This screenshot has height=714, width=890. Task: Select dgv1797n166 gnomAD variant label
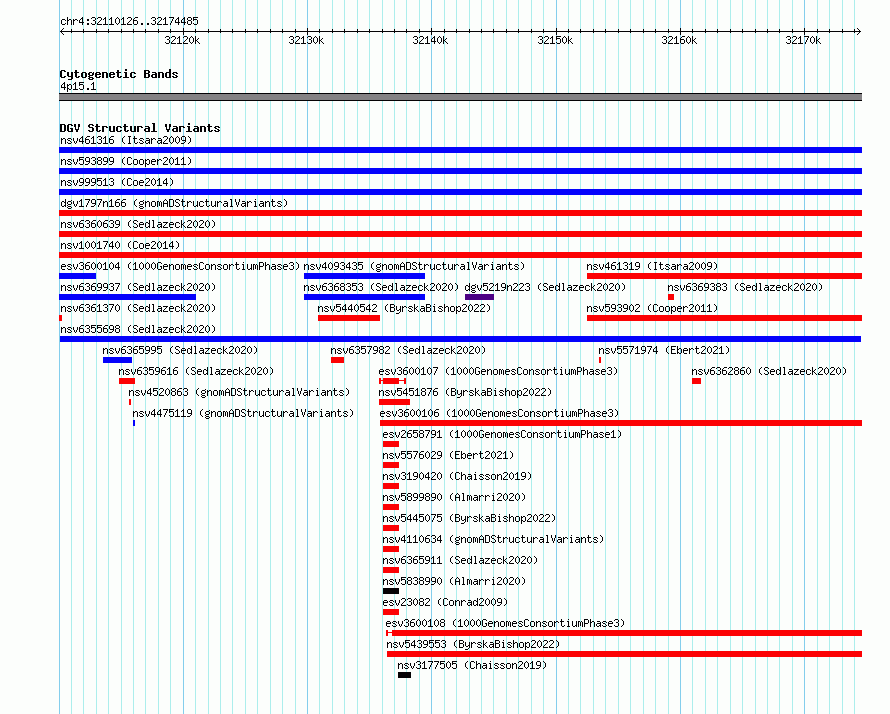(x=174, y=203)
